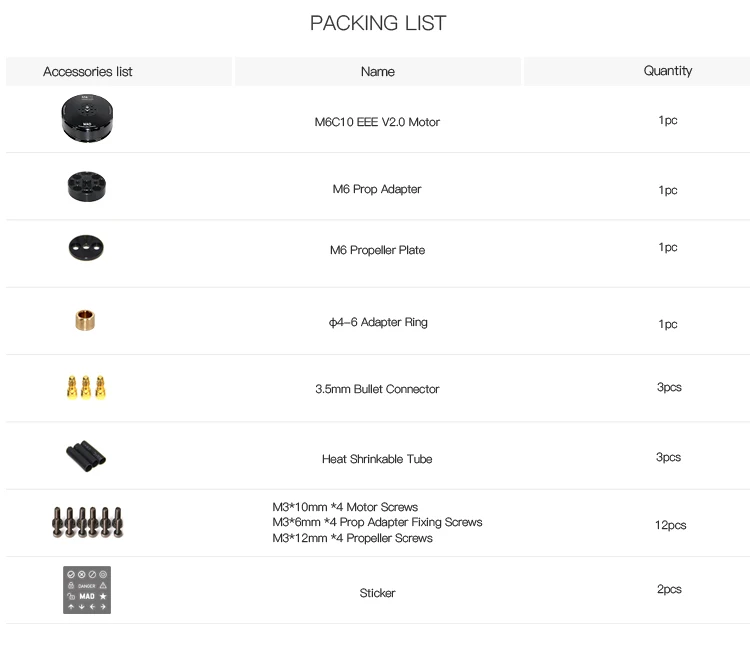Select the M6 Prop Adapter picture
This screenshot has height=654, width=750.
tap(87, 187)
